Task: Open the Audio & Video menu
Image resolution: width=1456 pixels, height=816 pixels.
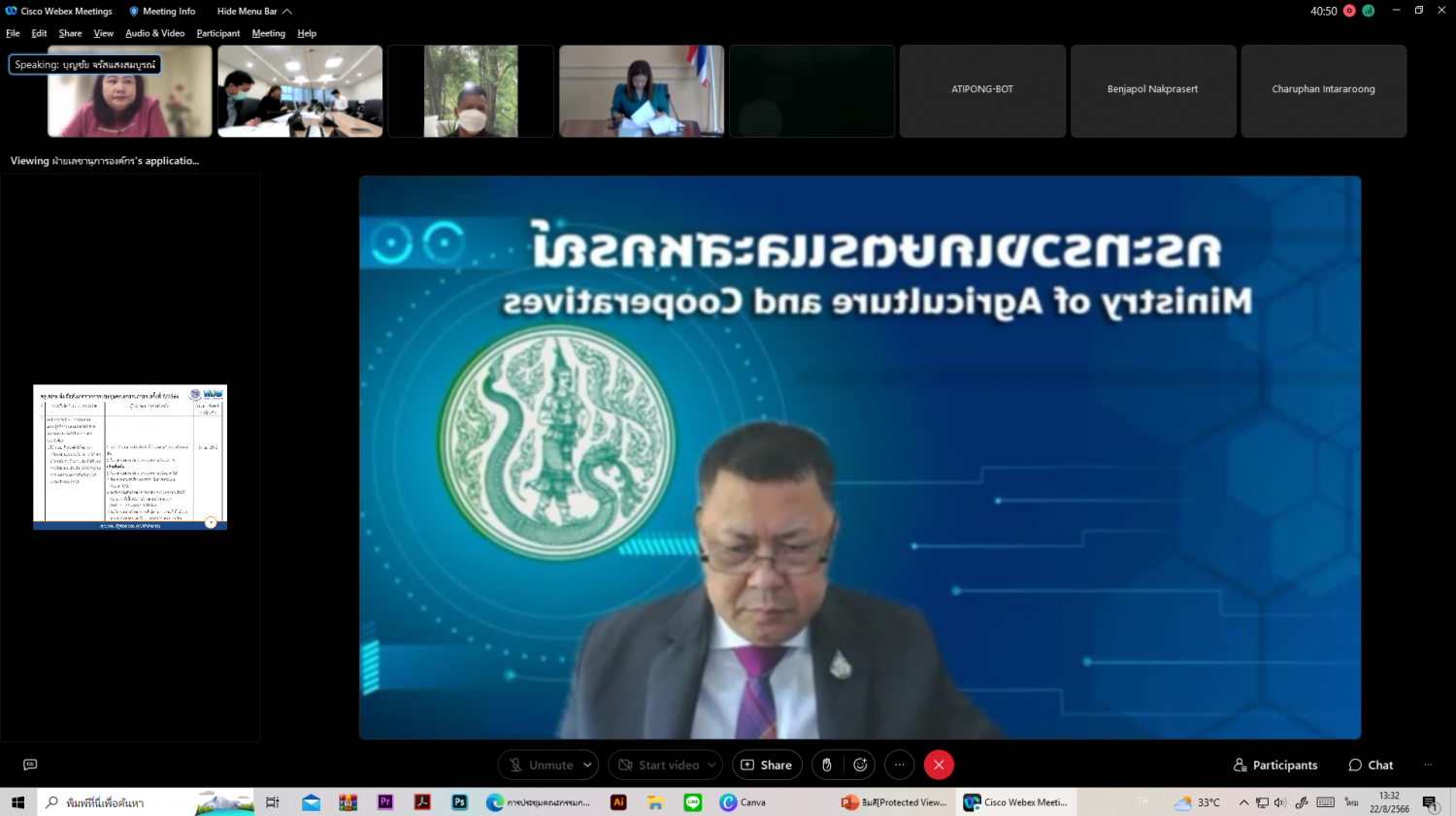Action: (154, 33)
